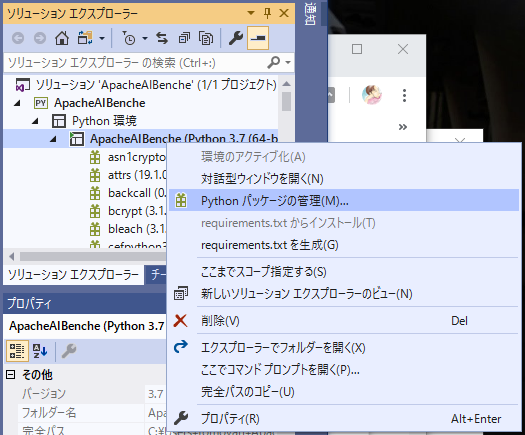Go to Home view in Solution Explorer
Image resolution: width=525 pixels, height=435 pixels.
point(62,38)
